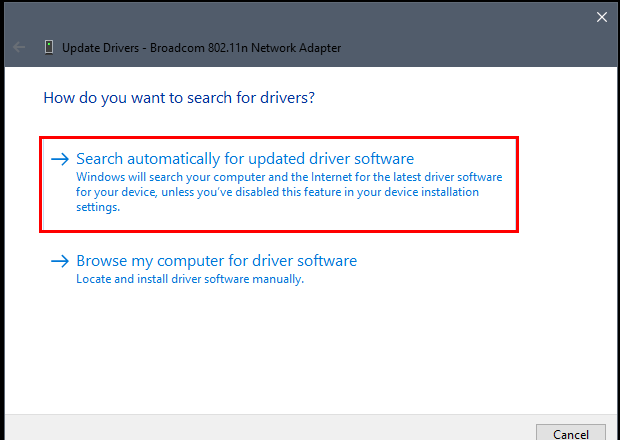Close the Update Drivers dialog with X
620x440 pixels.
click(602, 17)
